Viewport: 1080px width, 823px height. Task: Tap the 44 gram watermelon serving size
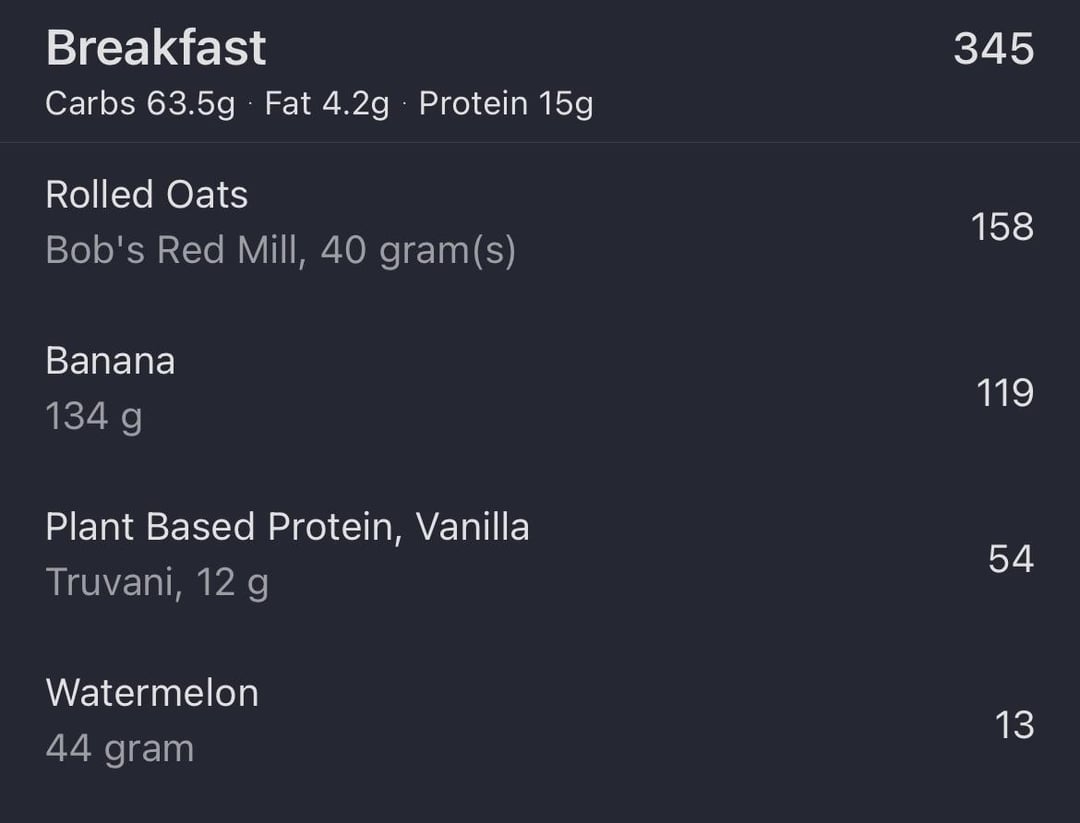120,748
